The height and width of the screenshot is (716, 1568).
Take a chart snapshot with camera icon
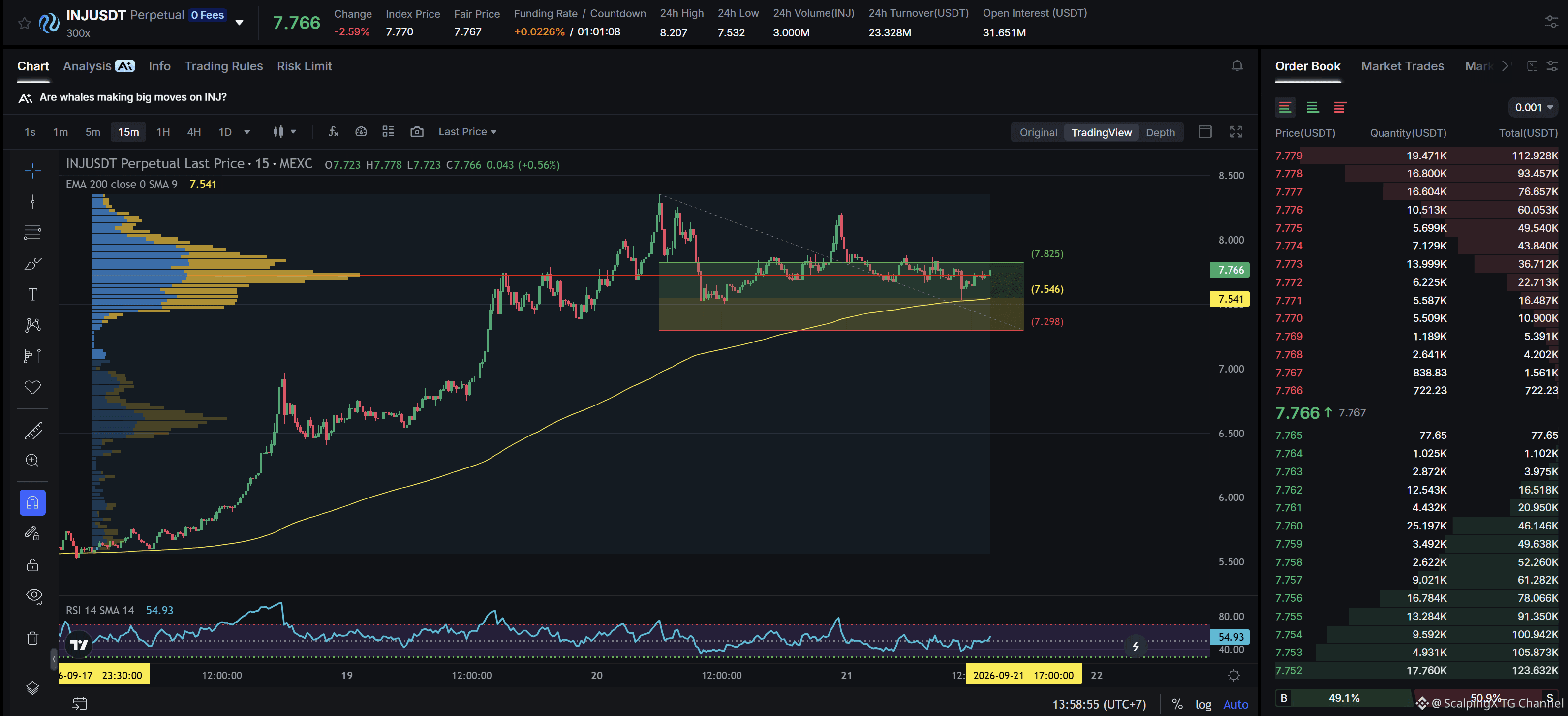[x=416, y=131]
